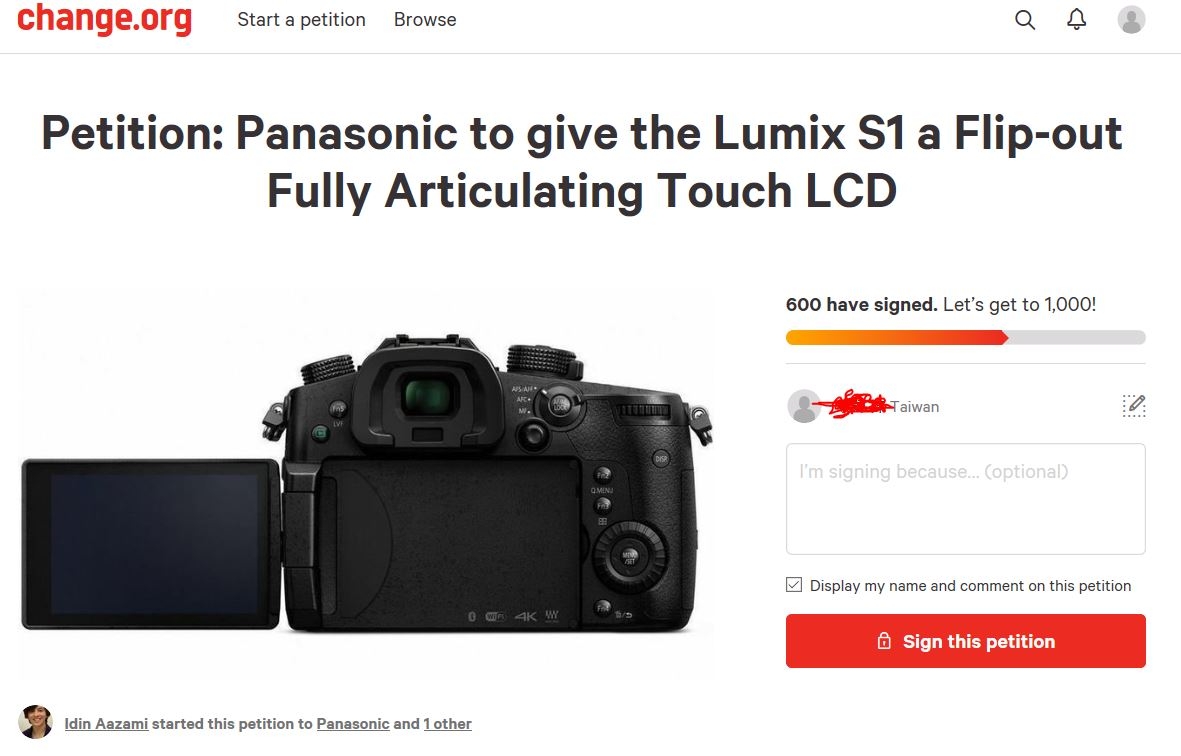Click the edit signer details pencil icon
Screen dimensions: 1181x756
[1134, 406]
